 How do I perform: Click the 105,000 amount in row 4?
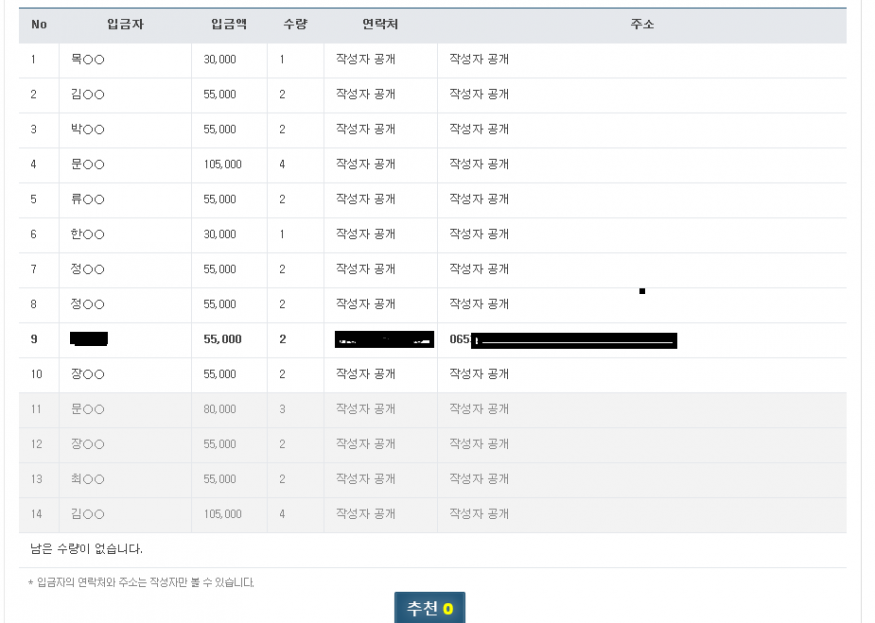[x=222, y=165]
